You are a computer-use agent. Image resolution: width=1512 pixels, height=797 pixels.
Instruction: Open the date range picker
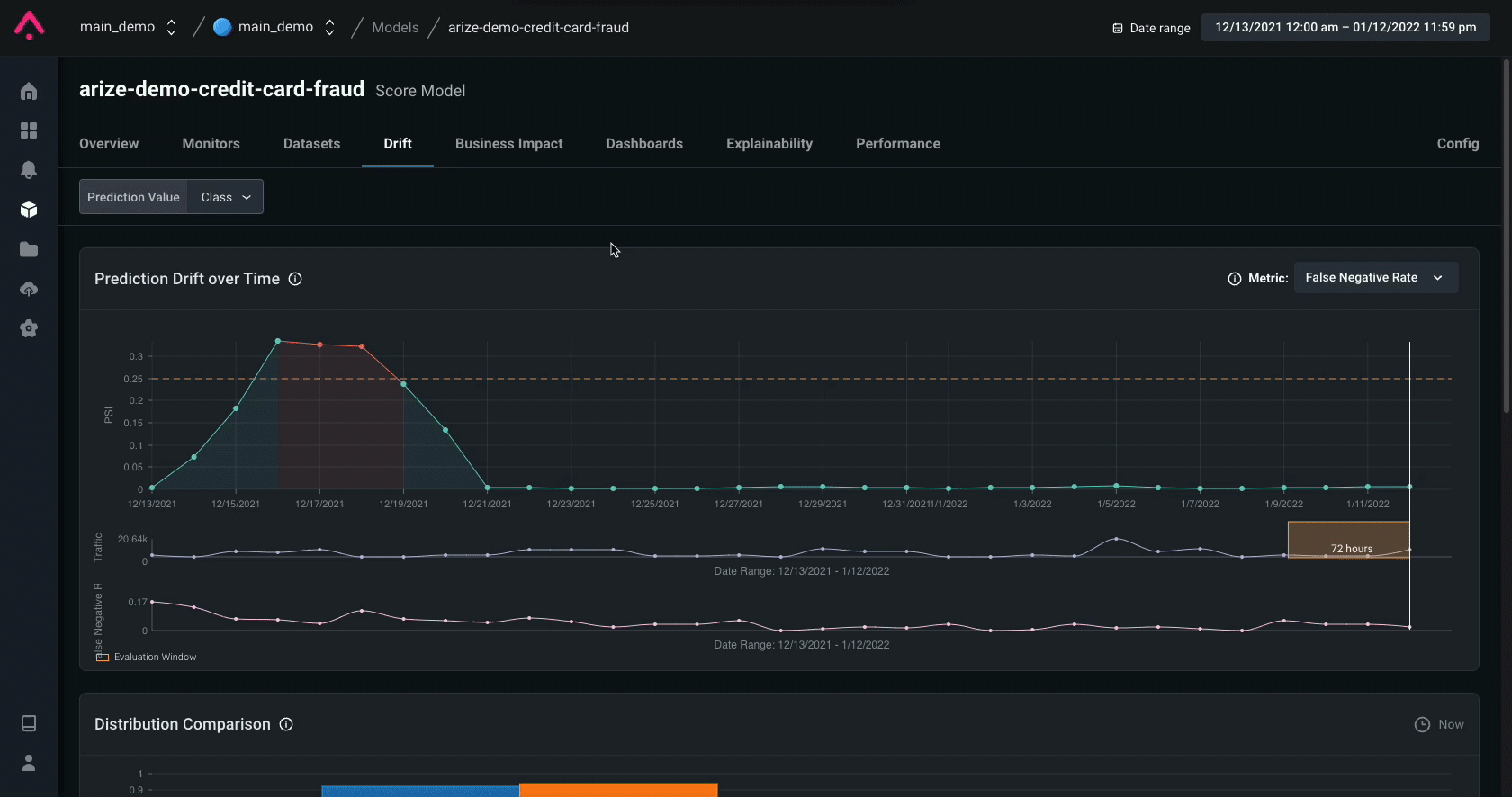(x=1345, y=27)
